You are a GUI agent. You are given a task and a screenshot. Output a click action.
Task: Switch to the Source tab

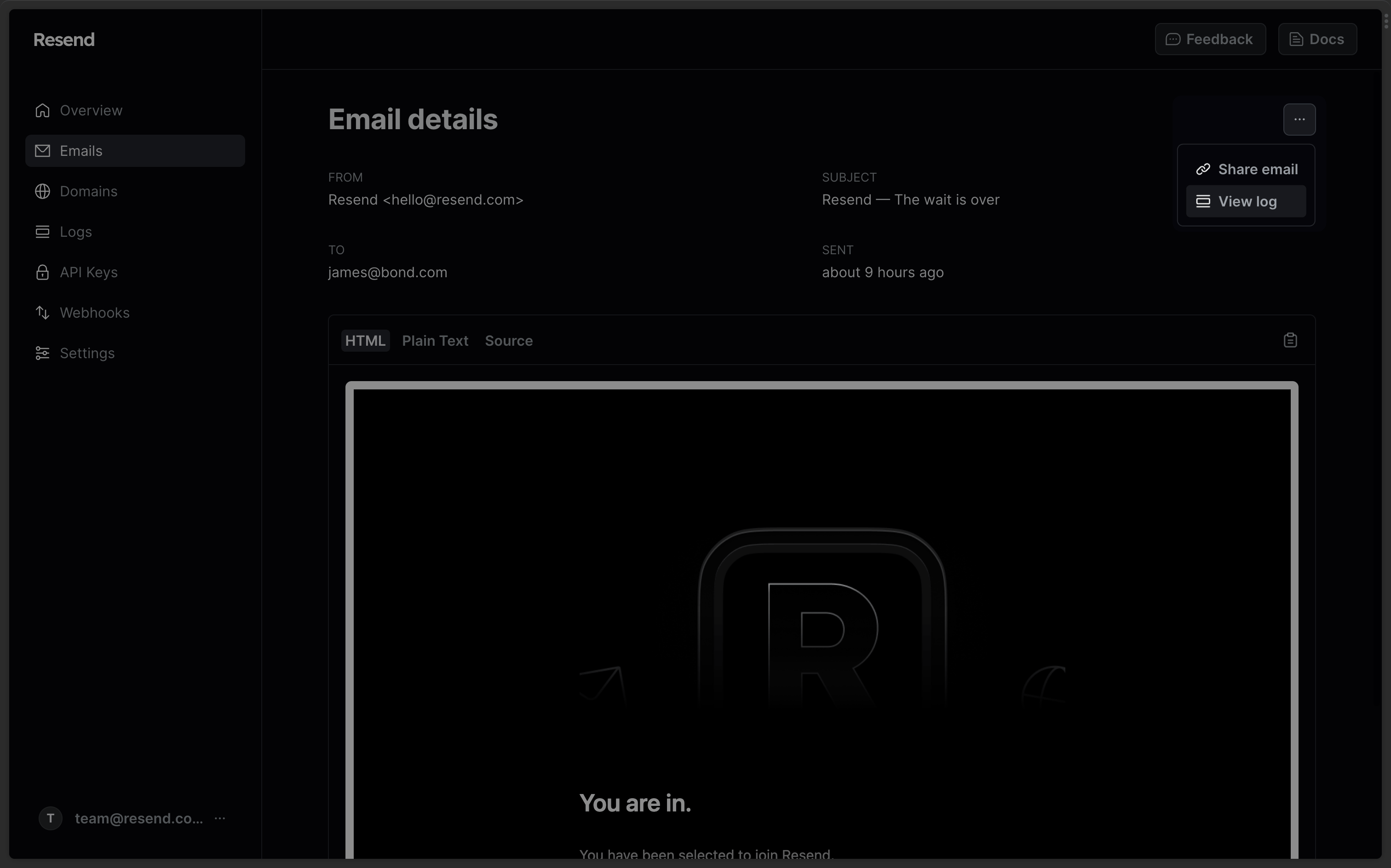[x=509, y=340]
